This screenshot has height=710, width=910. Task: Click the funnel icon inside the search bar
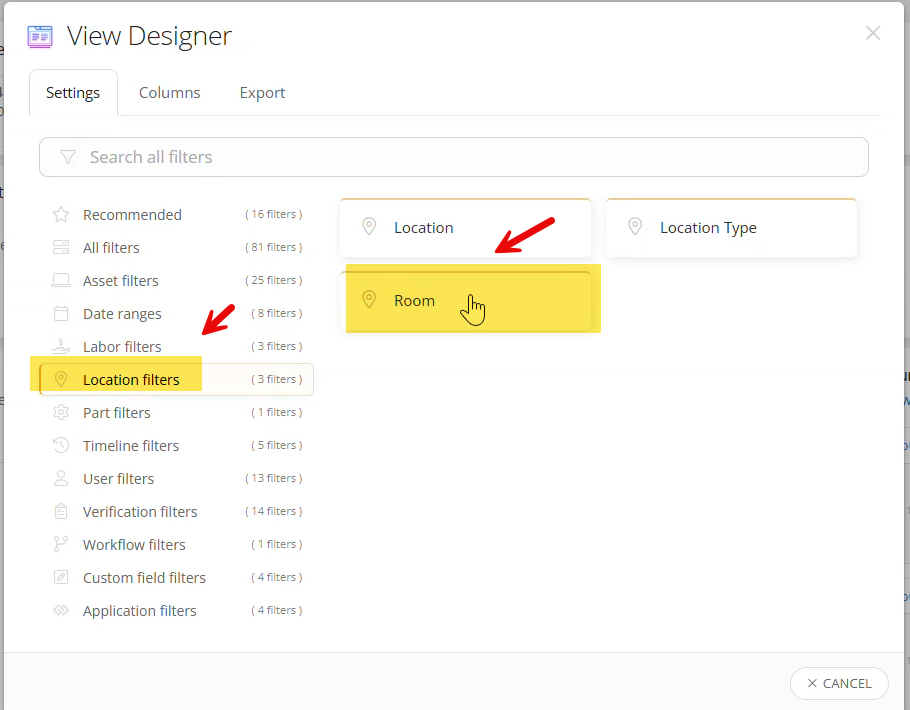pyautogui.click(x=67, y=157)
